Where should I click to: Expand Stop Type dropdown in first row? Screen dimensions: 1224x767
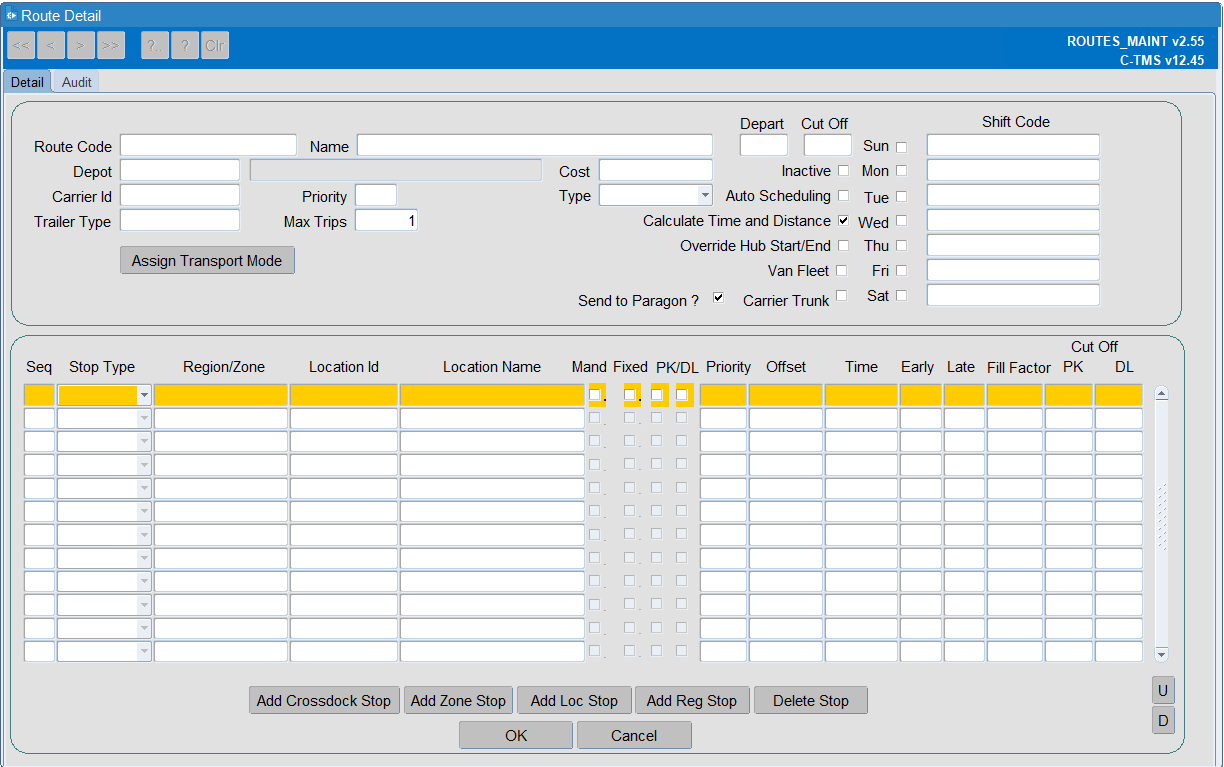click(144, 396)
